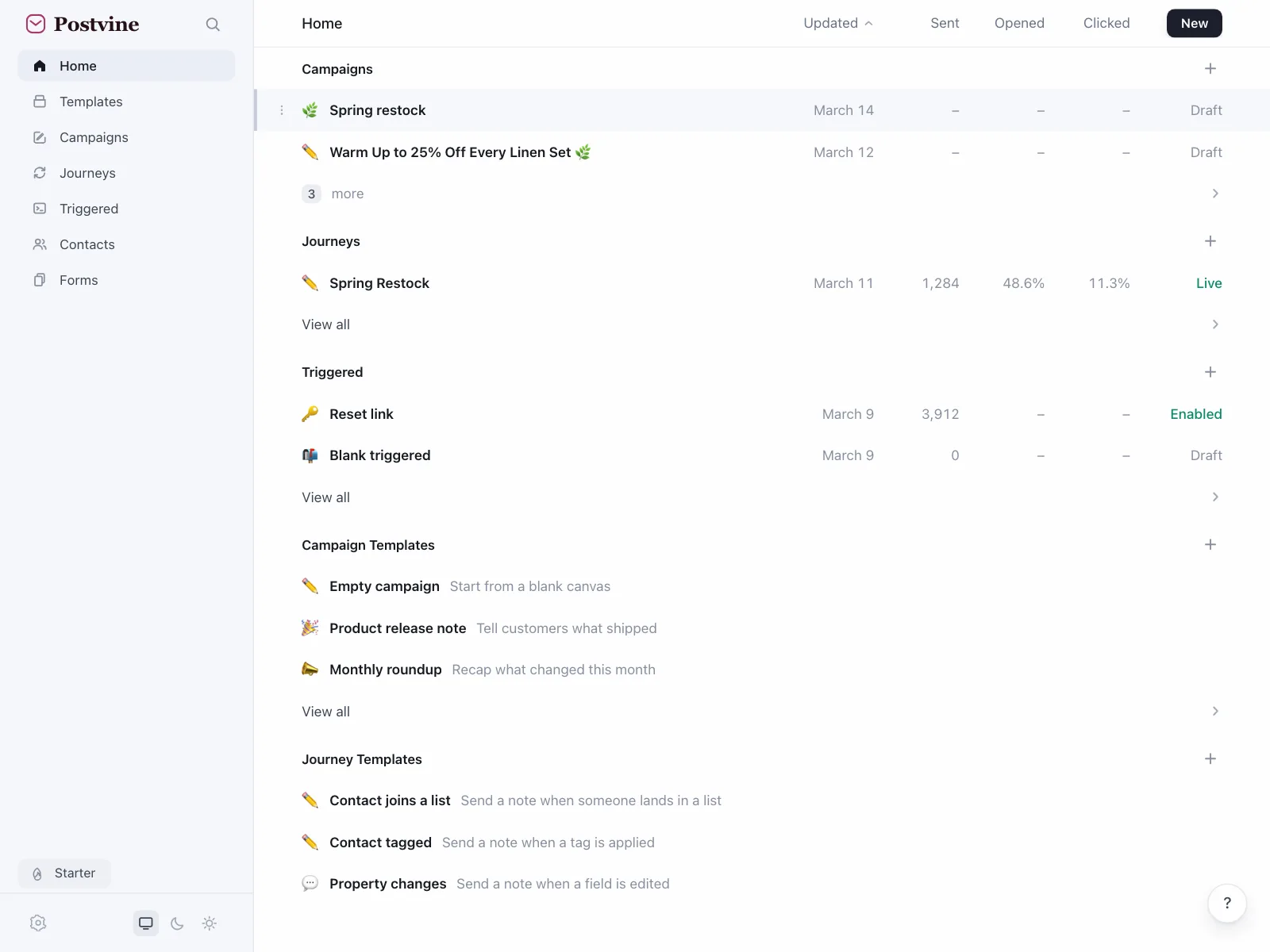Click the Journeys sidebar icon
This screenshot has height=952, width=1270.
pyautogui.click(x=40, y=173)
